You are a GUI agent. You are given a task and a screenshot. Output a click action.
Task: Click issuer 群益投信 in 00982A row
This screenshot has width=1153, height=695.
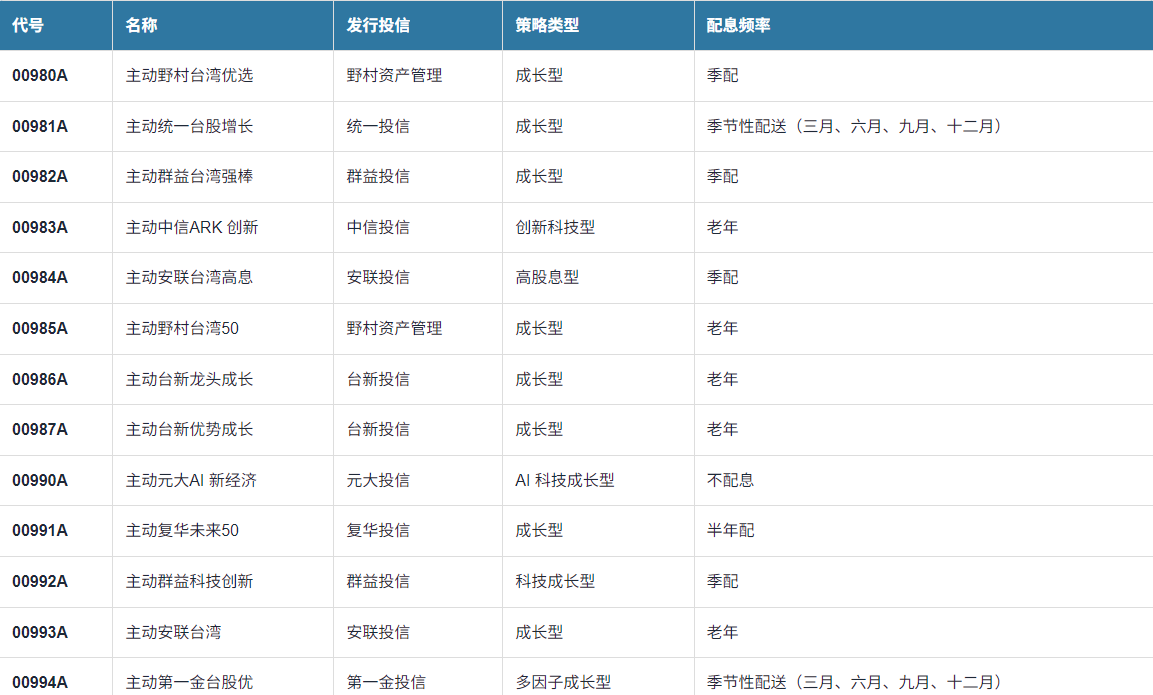click(378, 177)
